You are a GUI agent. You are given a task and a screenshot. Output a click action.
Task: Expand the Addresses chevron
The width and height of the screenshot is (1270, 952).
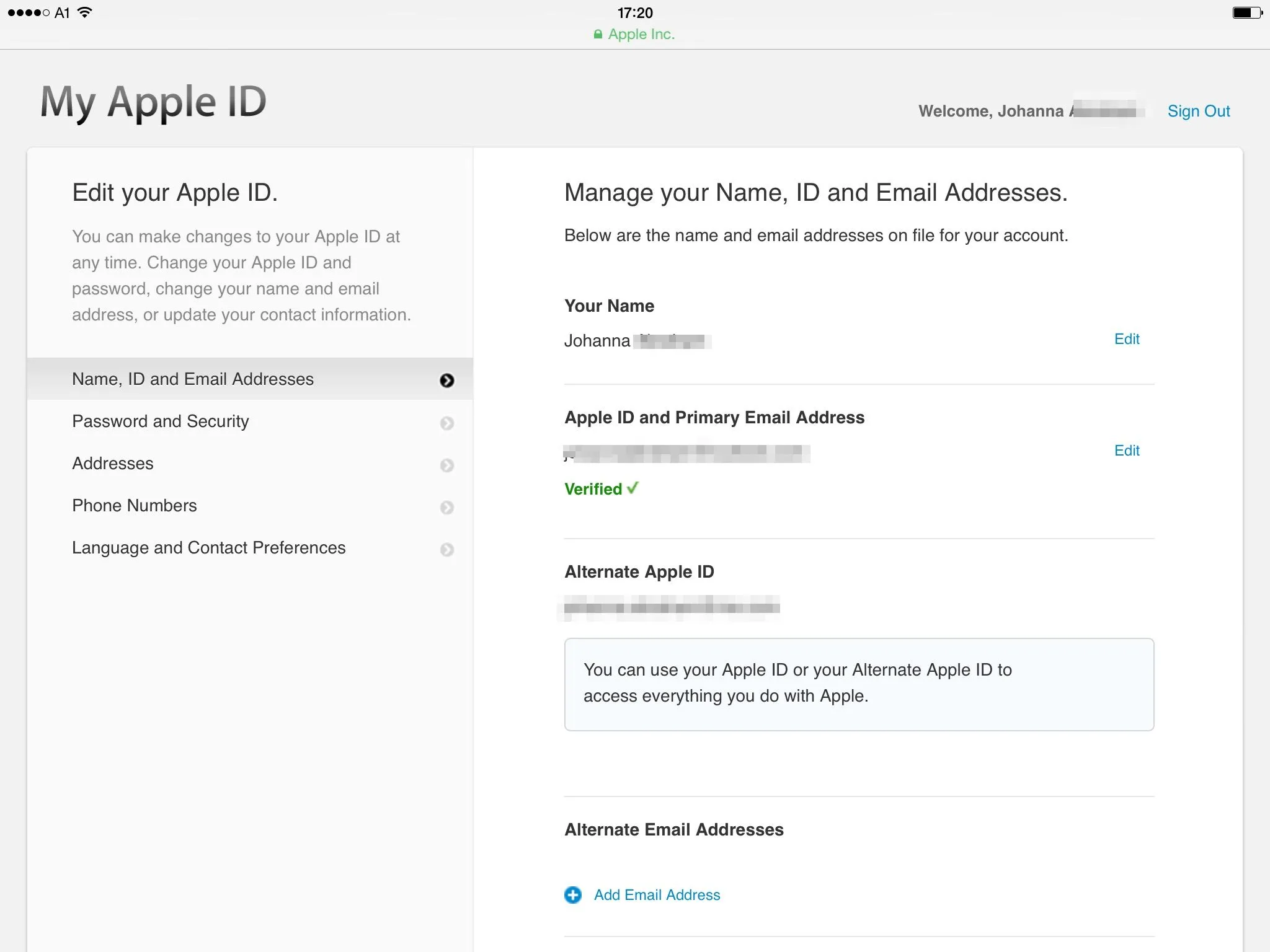click(x=447, y=465)
